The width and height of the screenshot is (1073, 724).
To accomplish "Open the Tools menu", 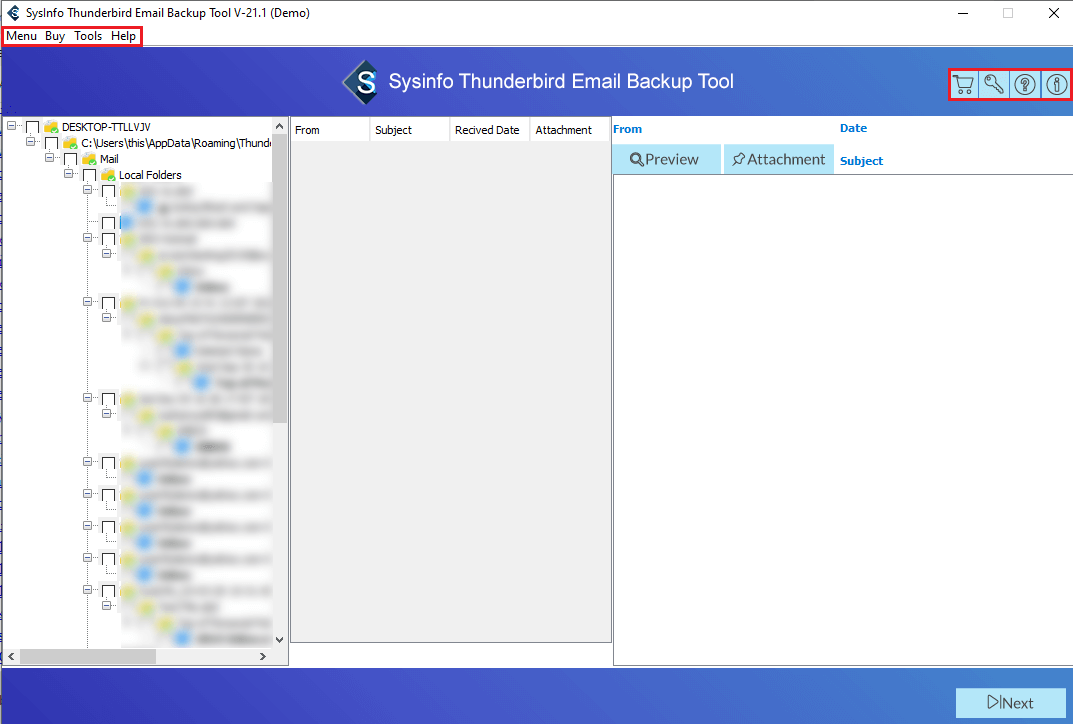I will tap(88, 36).
